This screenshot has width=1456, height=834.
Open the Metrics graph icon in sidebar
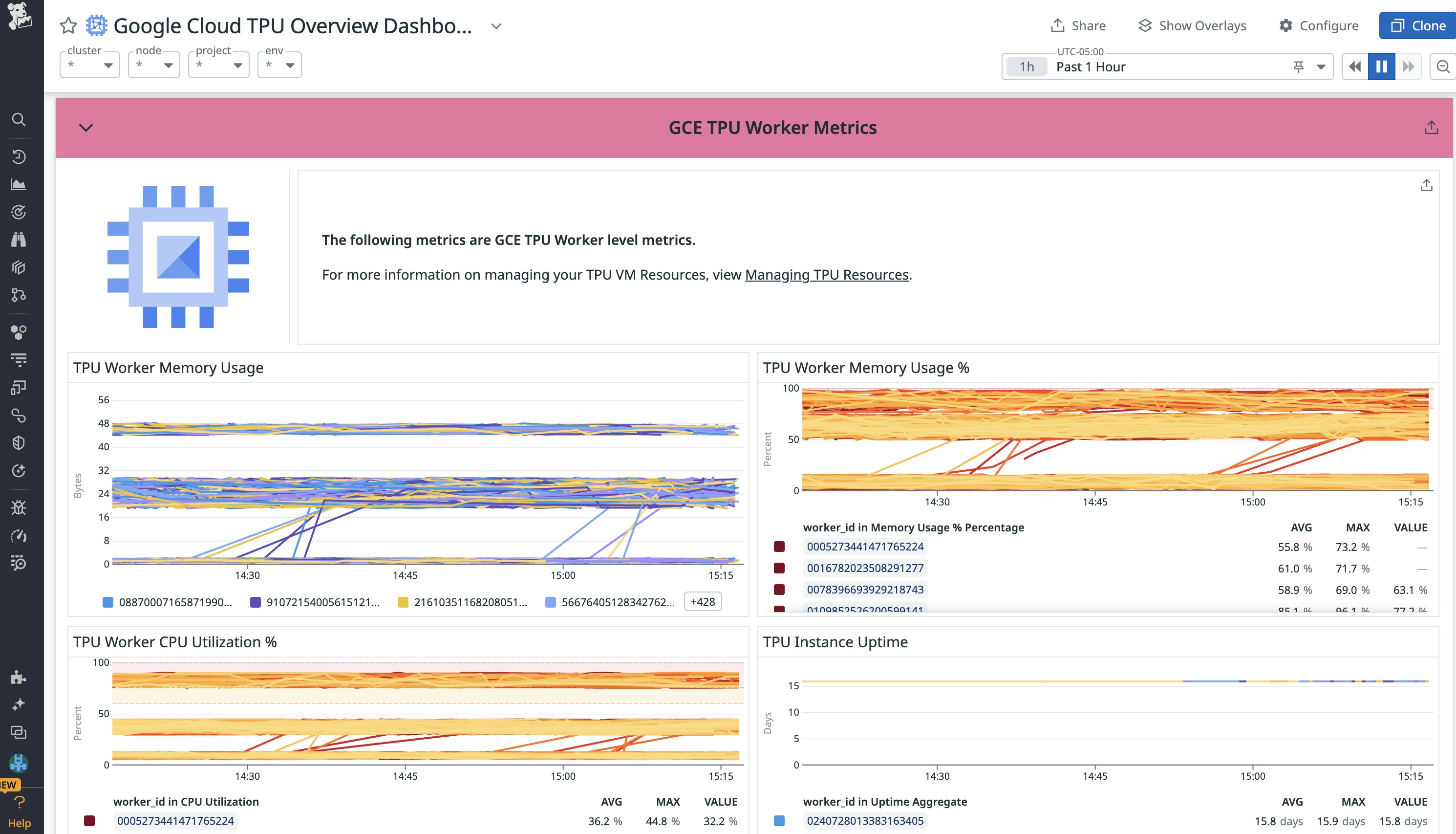[x=19, y=184]
